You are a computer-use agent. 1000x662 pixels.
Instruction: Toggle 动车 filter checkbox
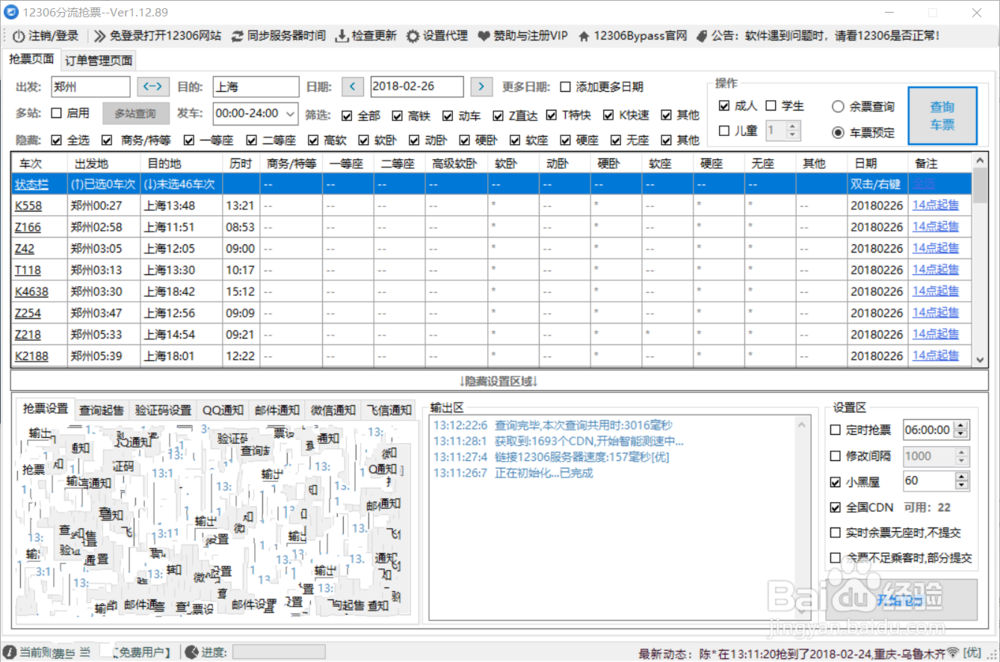(448, 115)
